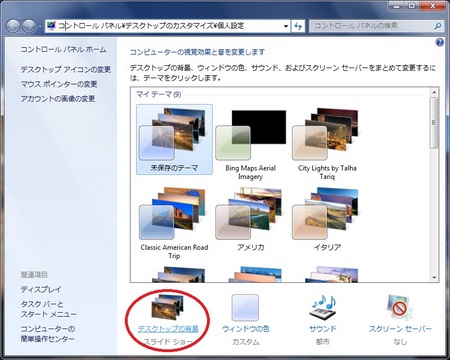The height and width of the screenshot is (360, 450).
Task: Click the スクリーン セーバー disabled icon
Action: (400, 307)
